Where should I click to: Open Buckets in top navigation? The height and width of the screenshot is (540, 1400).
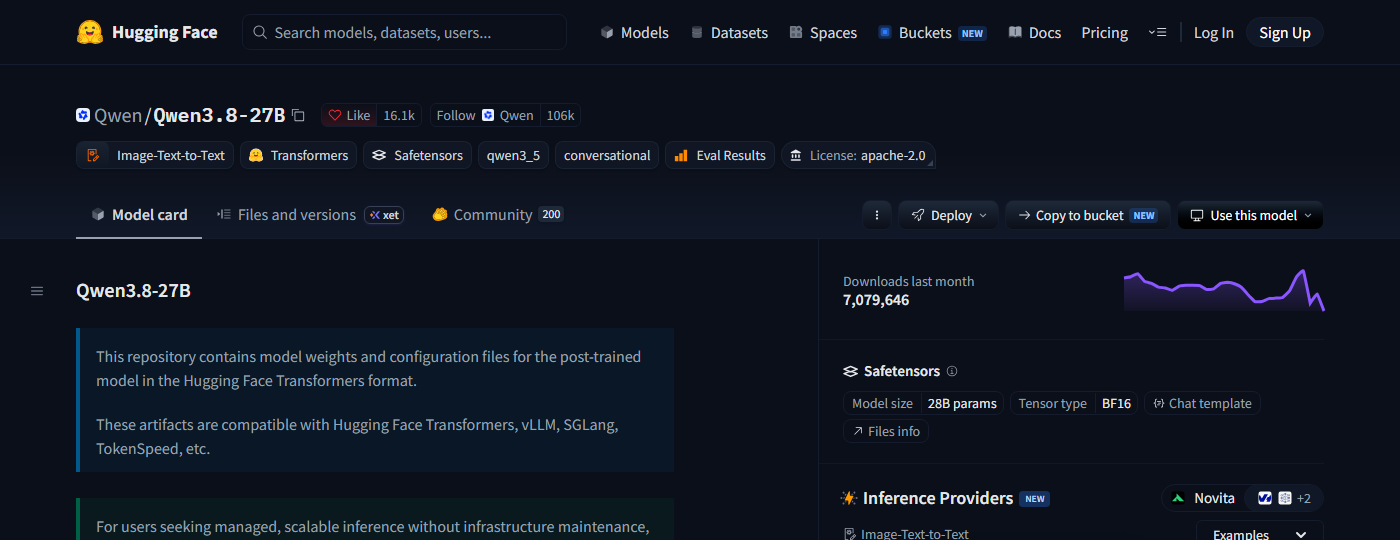tap(931, 33)
